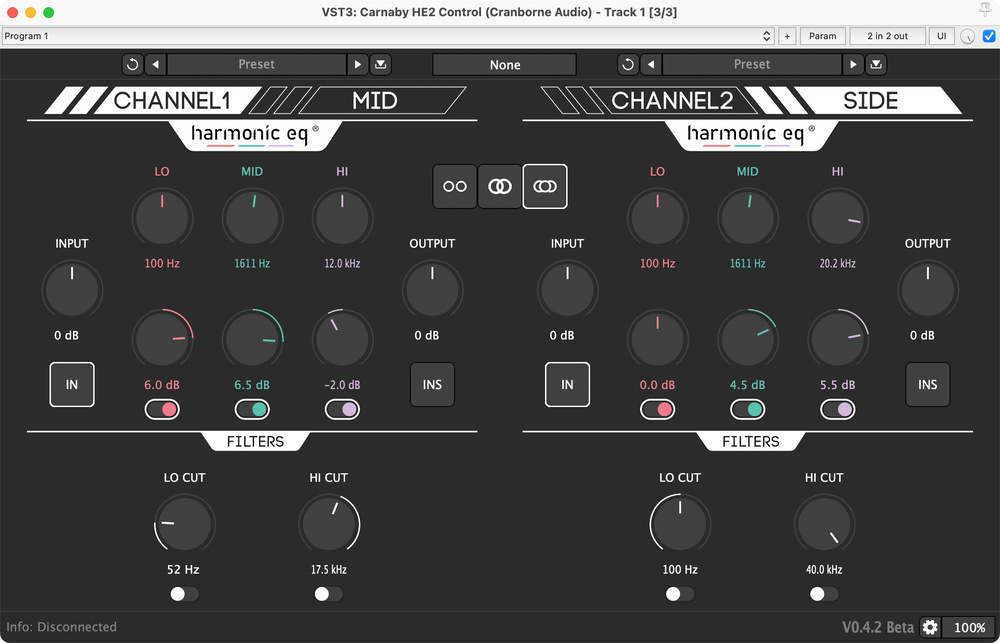The image size is (1000, 643).
Task: Open settings gear next to version
Action: point(930,627)
